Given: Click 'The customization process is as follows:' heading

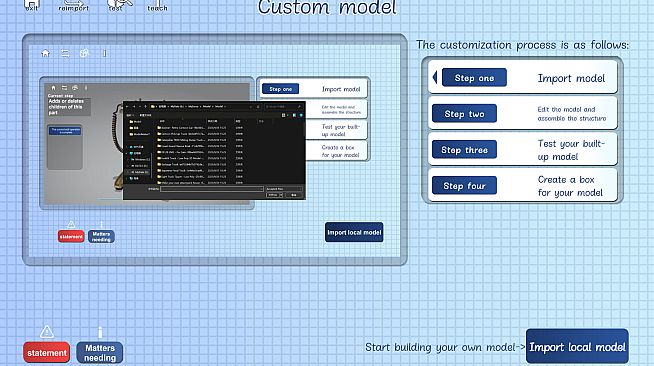Looking at the screenshot, I should [x=522, y=45].
